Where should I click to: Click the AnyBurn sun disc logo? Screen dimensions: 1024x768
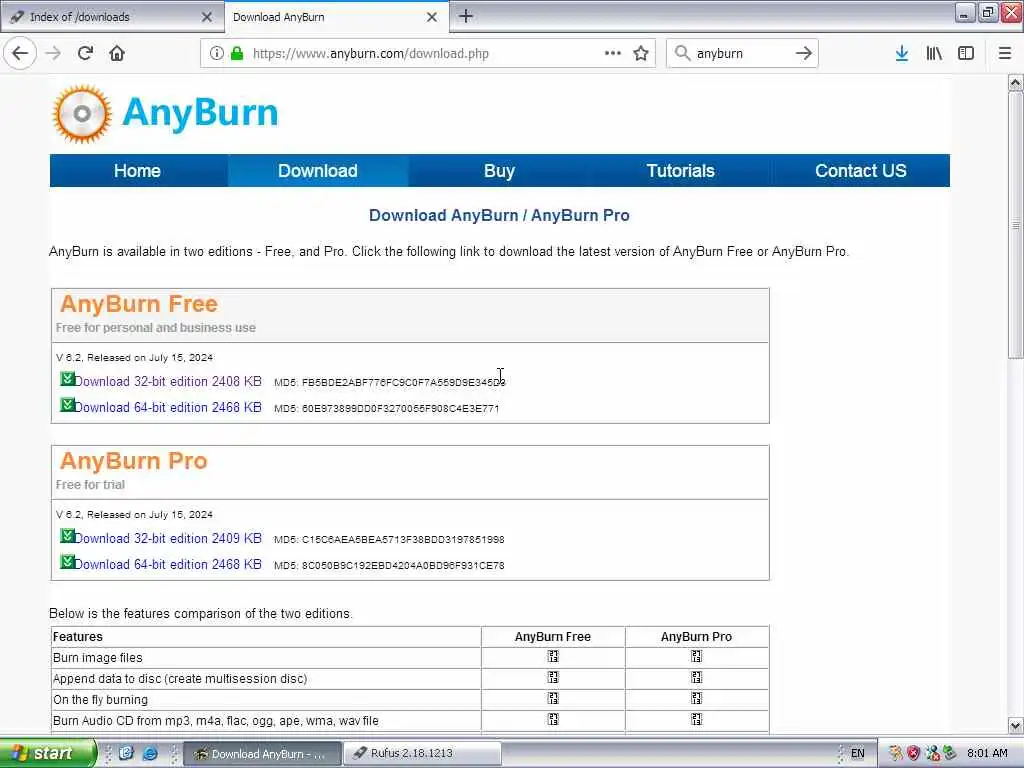click(x=82, y=114)
